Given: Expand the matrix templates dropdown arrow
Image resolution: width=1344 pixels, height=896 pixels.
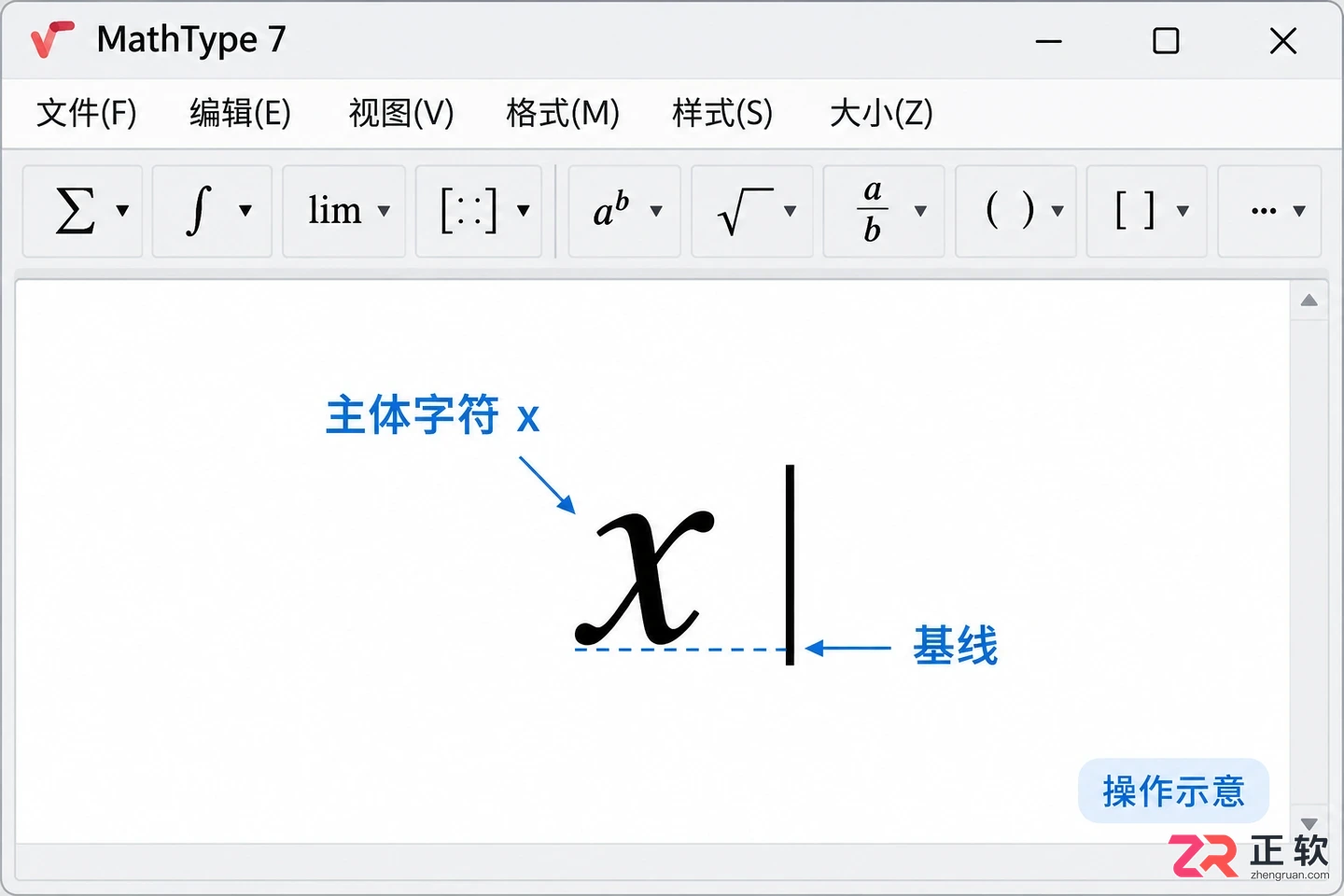Looking at the screenshot, I should click(524, 211).
